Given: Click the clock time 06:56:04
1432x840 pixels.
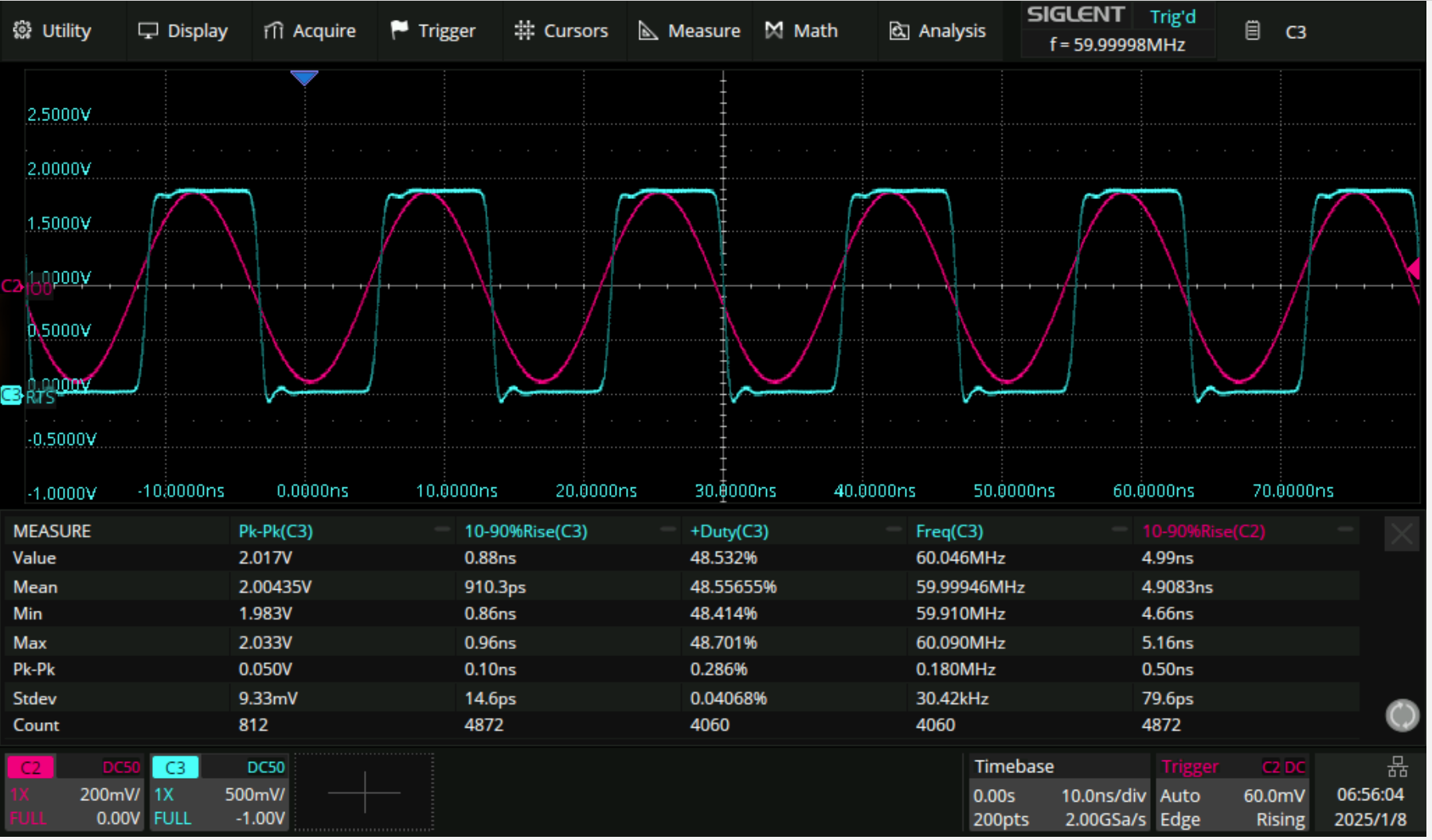Looking at the screenshot, I should point(1370,795).
